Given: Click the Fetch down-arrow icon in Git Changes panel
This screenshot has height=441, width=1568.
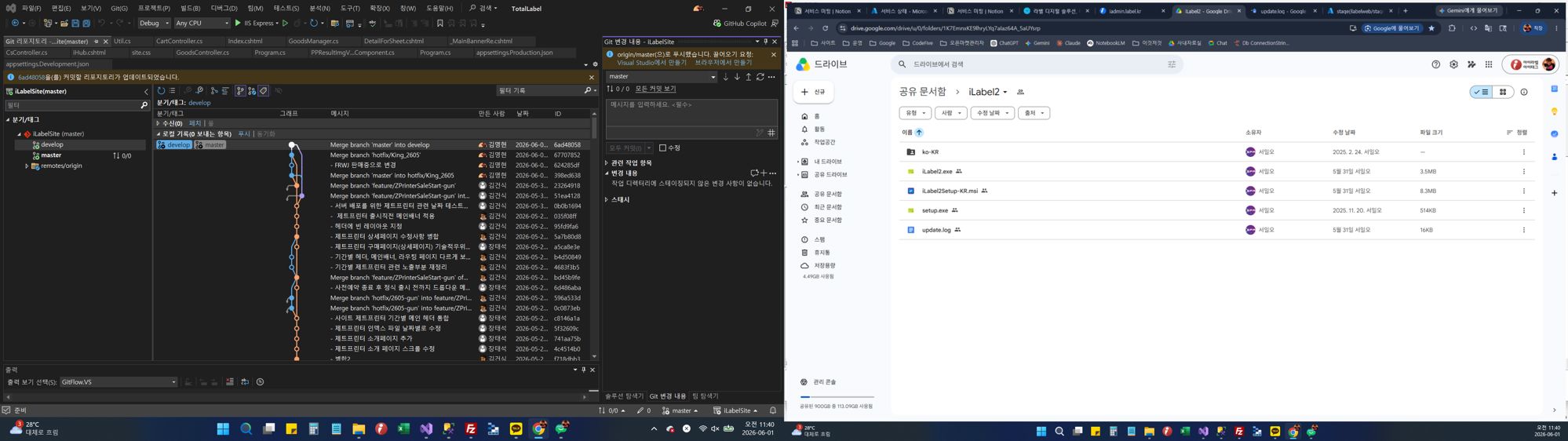Looking at the screenshot, I should click(726, 77).
